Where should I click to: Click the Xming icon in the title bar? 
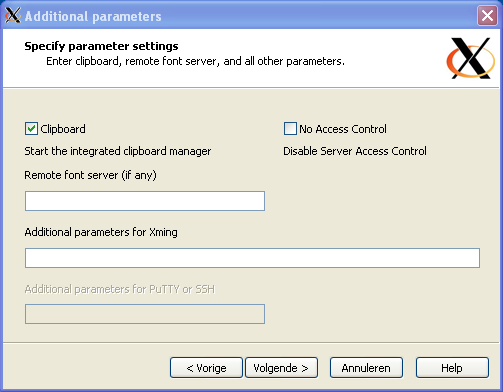click(13, 15)
